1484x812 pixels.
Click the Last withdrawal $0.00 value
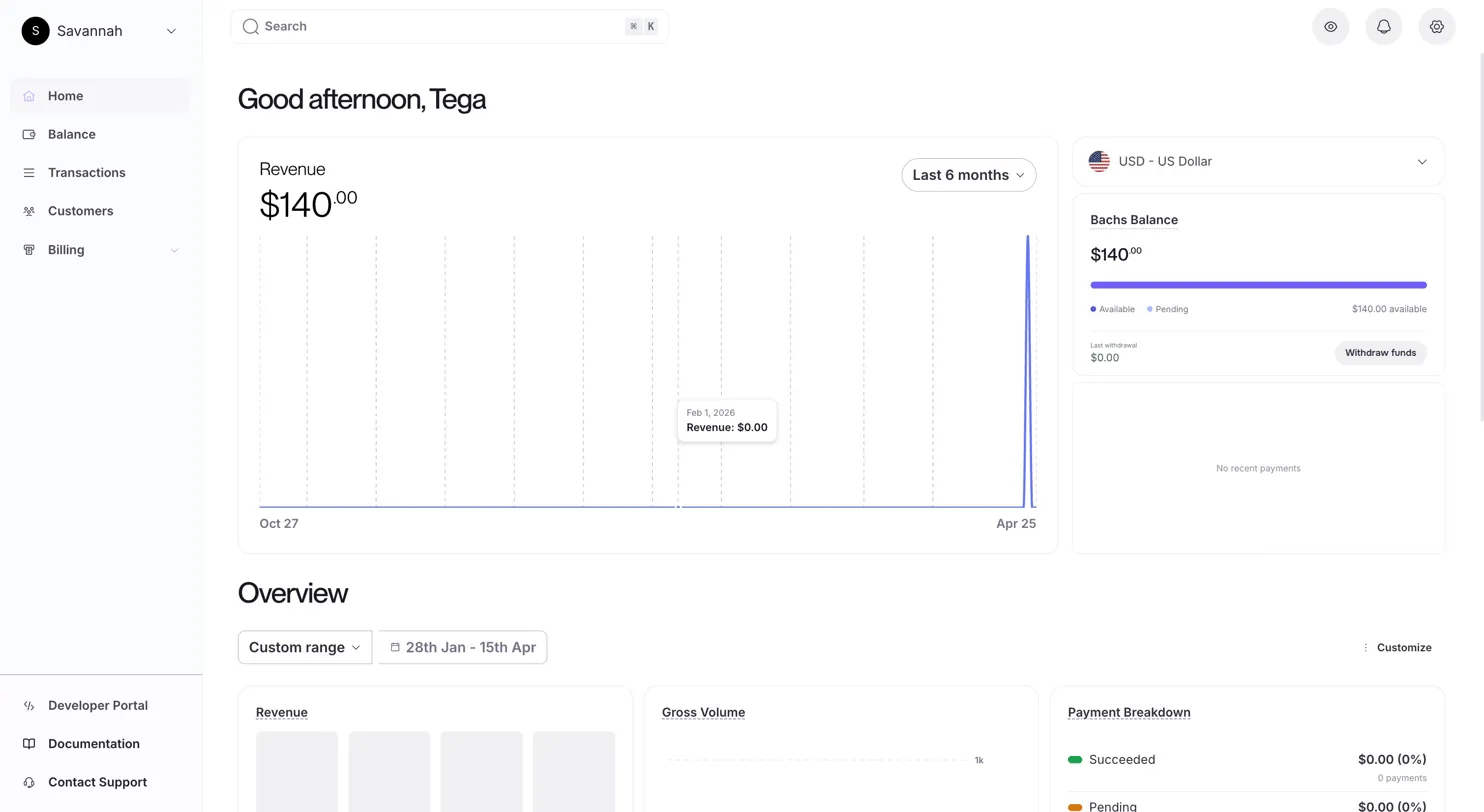pyautogui.click(x=1105, y=358)
